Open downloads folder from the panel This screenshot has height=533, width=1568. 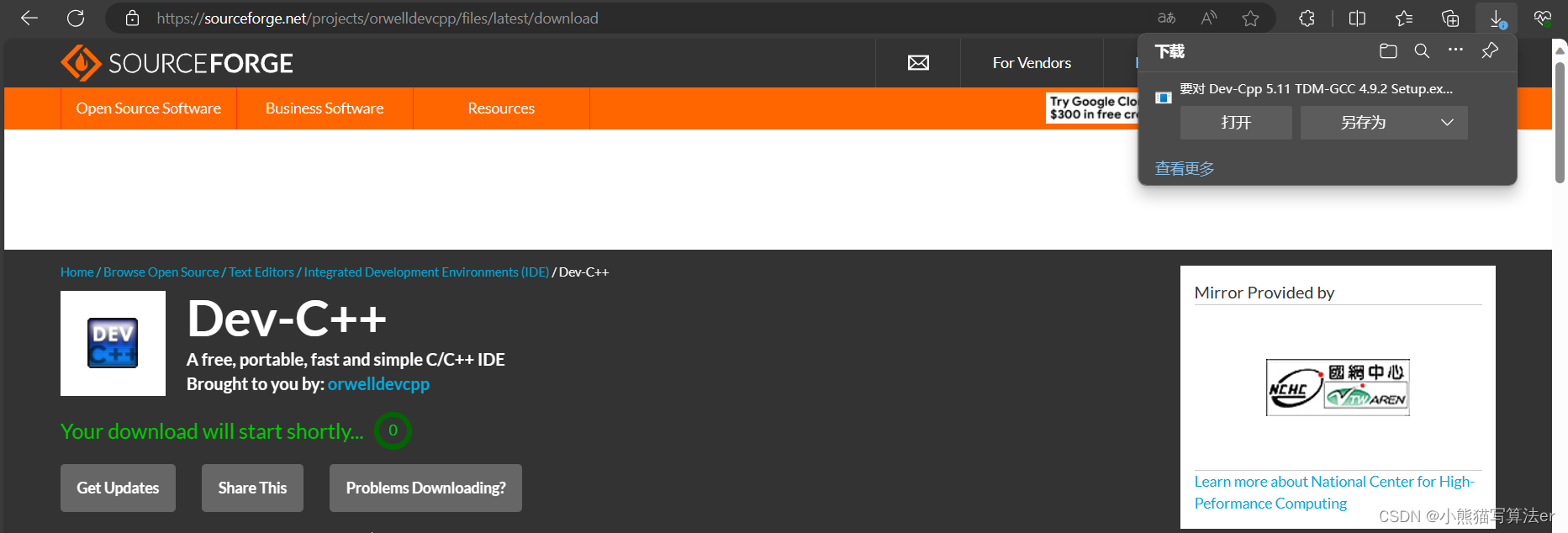(1388, 51)
